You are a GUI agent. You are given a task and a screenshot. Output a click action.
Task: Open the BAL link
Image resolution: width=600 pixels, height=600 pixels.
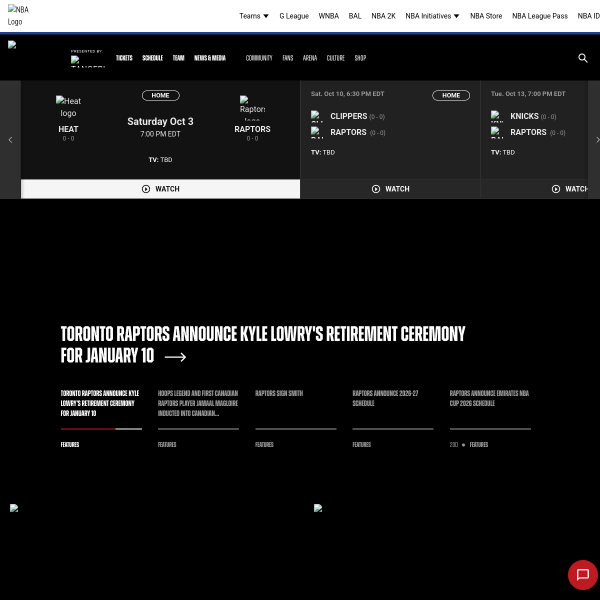click(355, 16)
